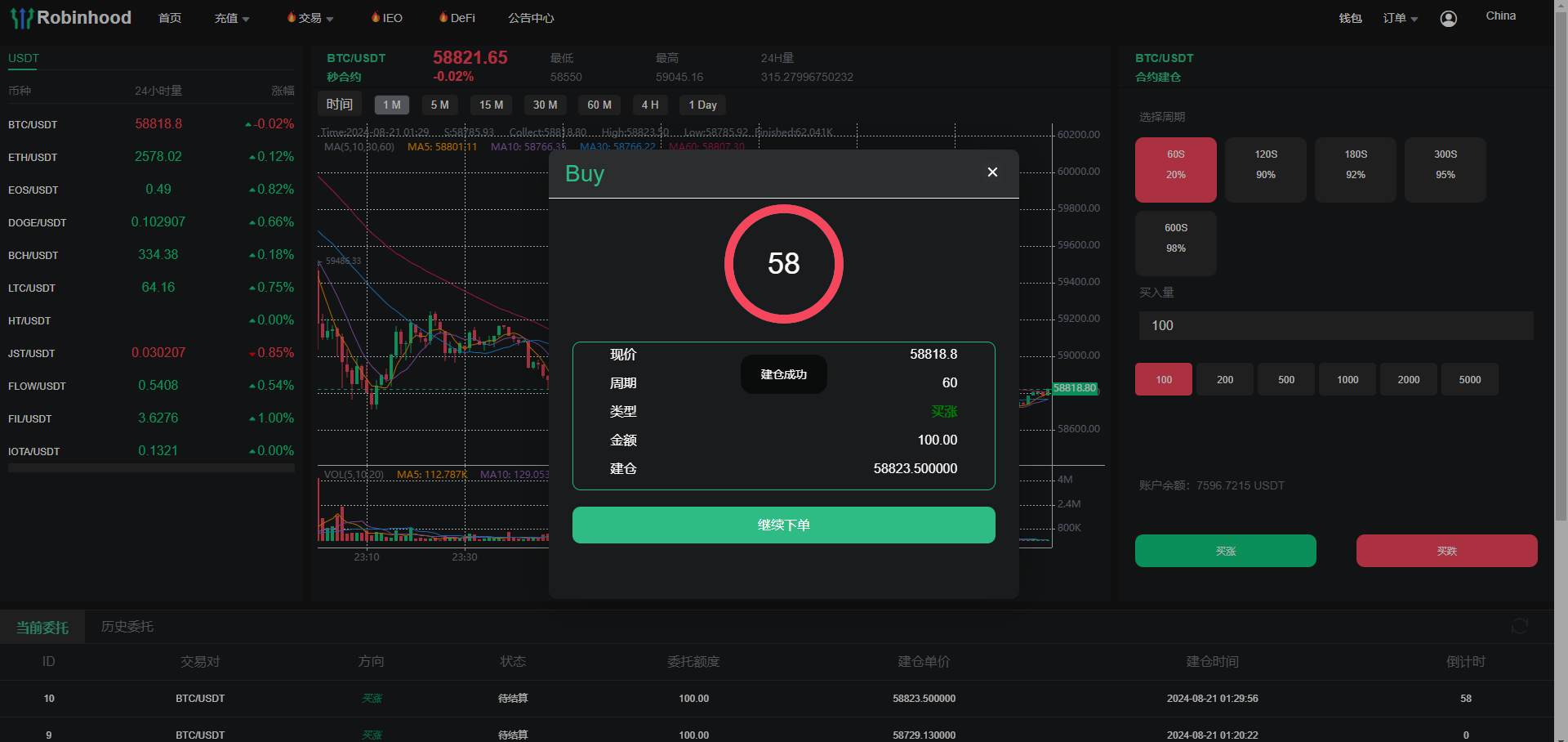1568x742 pixels.
Task: Select LTC/USDT in the coin list
Action: 151,288
